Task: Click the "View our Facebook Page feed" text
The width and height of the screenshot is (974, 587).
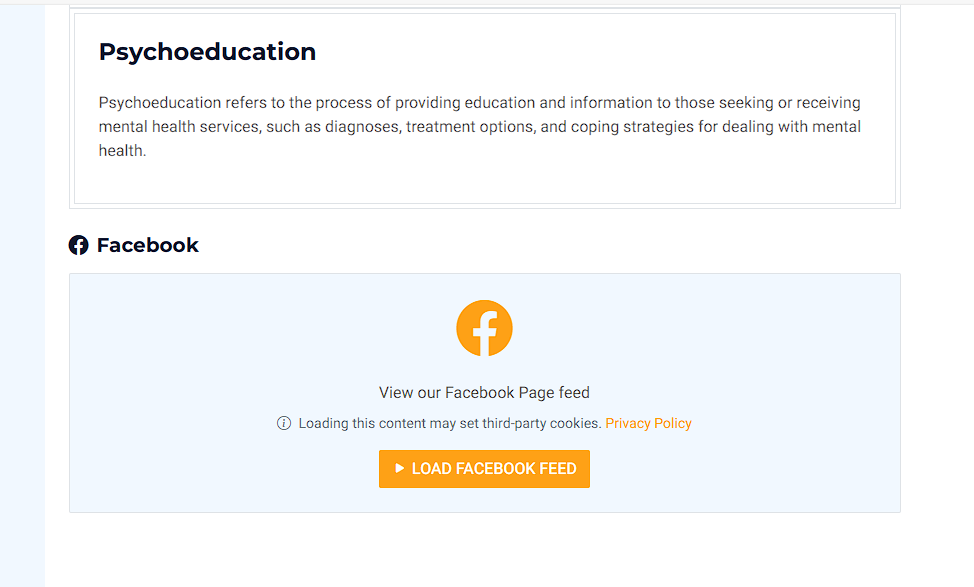Action: (x=484, y=393)
